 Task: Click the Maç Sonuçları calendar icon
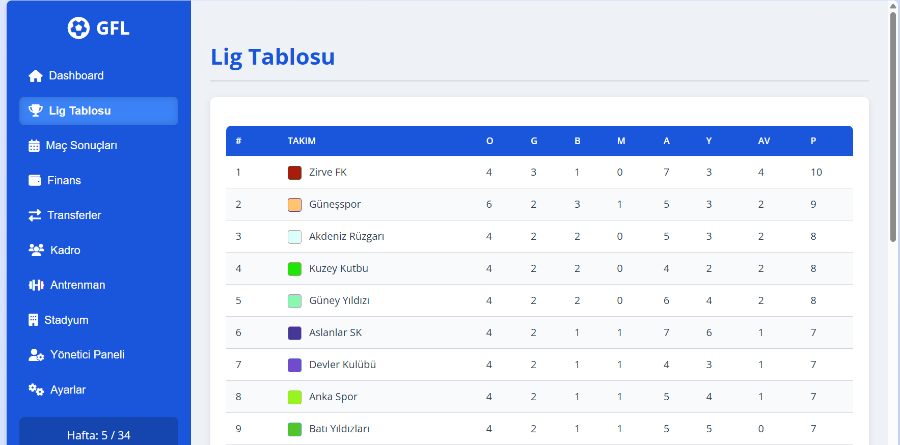(x=34, y=146)
